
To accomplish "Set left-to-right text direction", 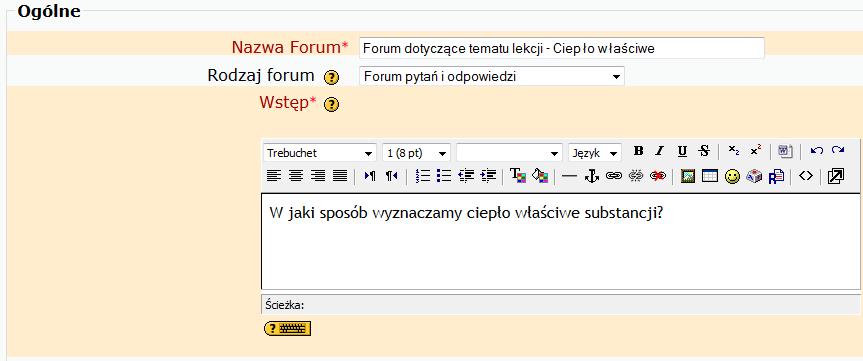I will (370, 176).
